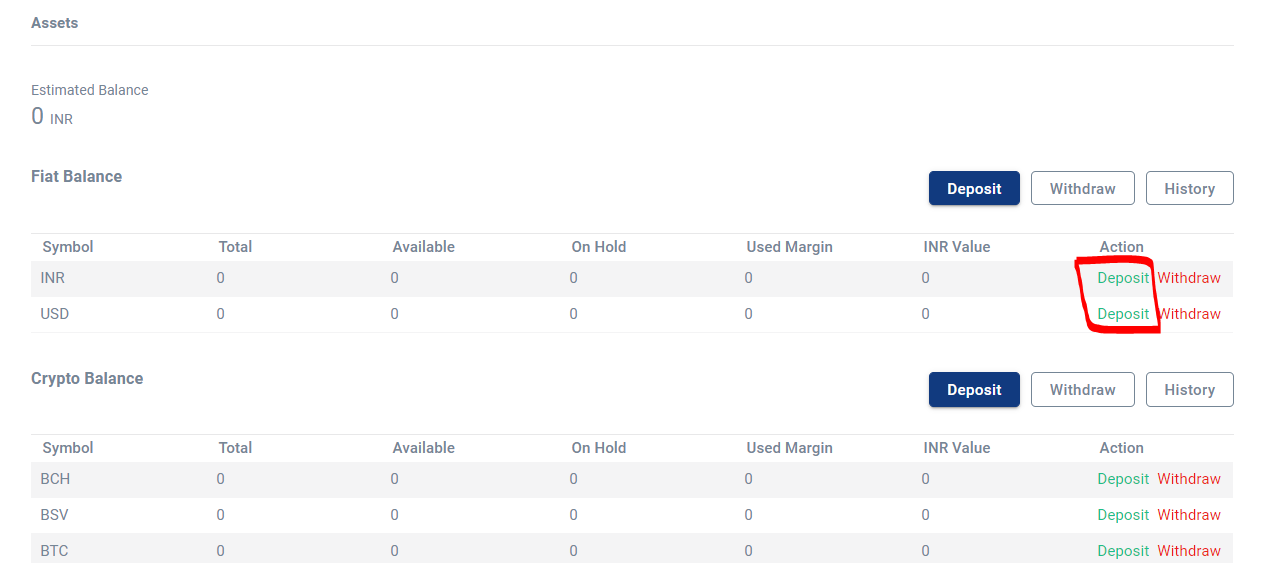This screenshot has width=1268, height=563.
Task: Click Withdraw link in USD row
Action: click(1189, 314)
